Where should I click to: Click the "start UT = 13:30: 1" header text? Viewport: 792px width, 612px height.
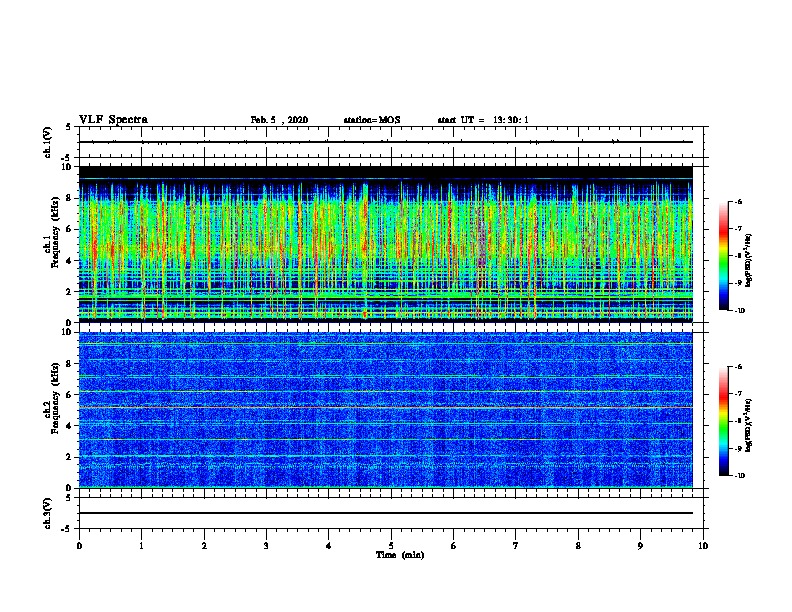pos(483,120)
